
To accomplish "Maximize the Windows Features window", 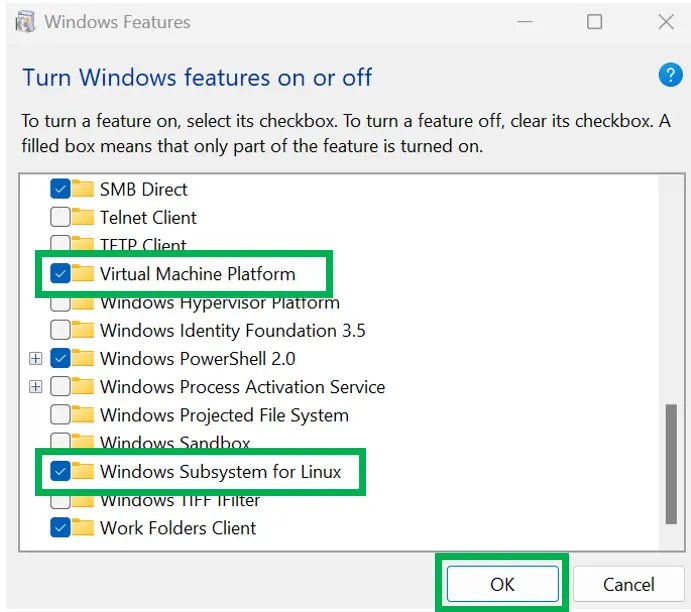I will 594,21.
